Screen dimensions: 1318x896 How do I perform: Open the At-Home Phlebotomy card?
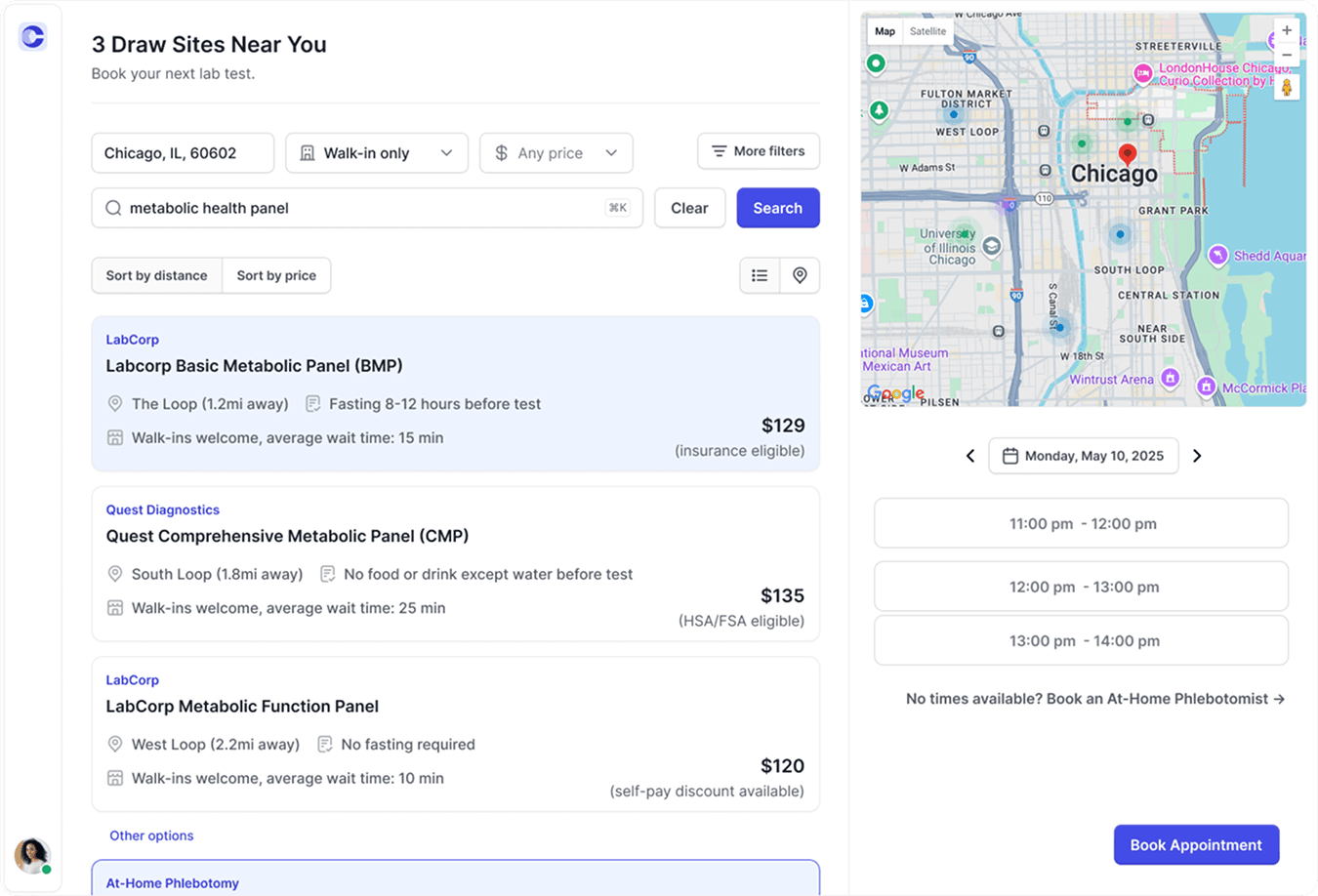[x=456, y=877]
